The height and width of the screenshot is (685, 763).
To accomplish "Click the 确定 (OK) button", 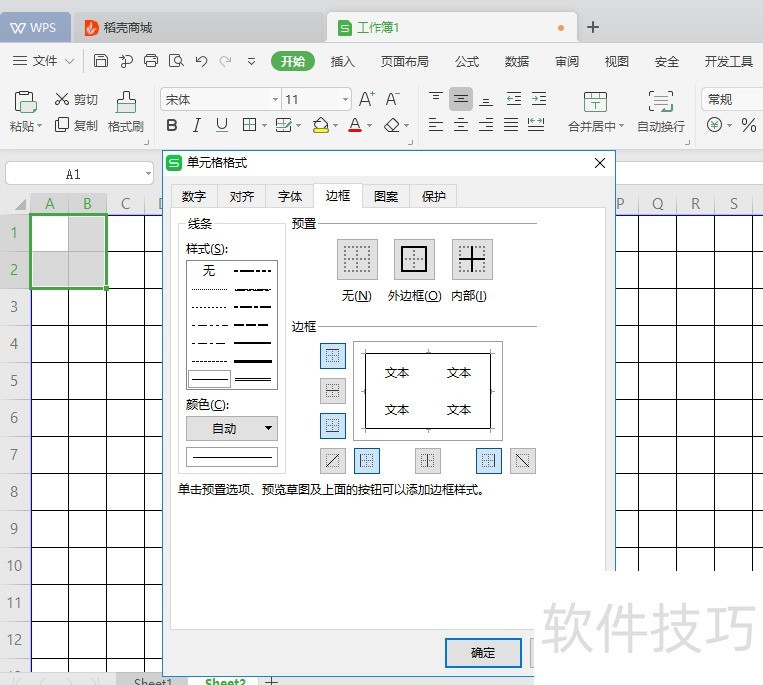I will (483, 652).
